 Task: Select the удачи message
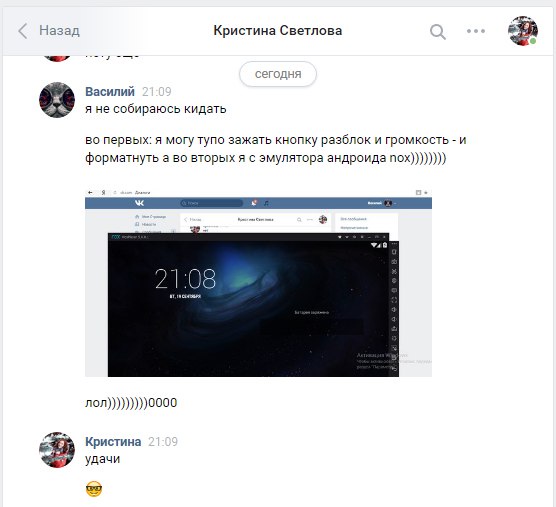coord(102,459)
